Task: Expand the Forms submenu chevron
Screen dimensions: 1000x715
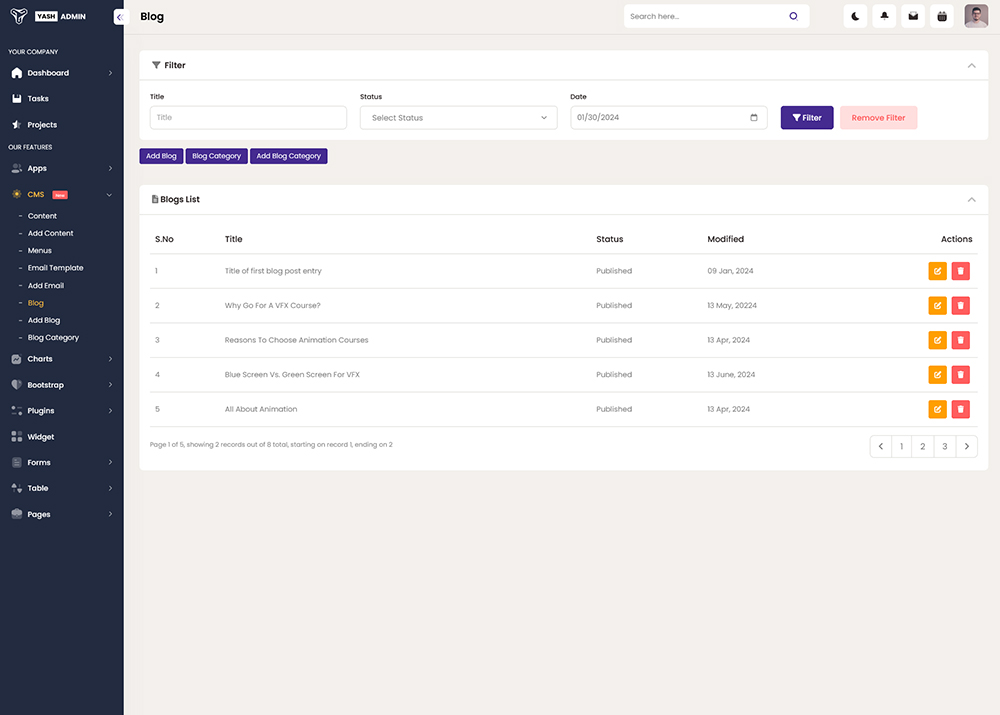Action: click(x=110, y=462)
